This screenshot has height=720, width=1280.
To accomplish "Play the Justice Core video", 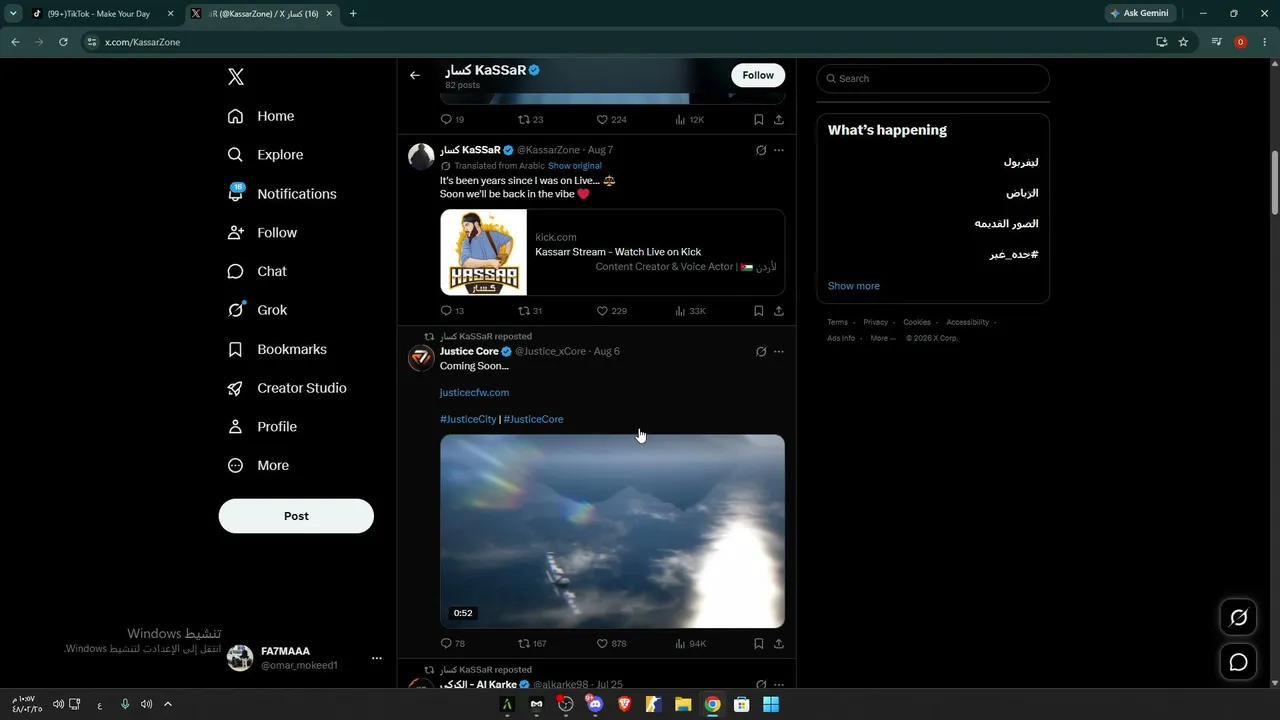I will 612,531.
